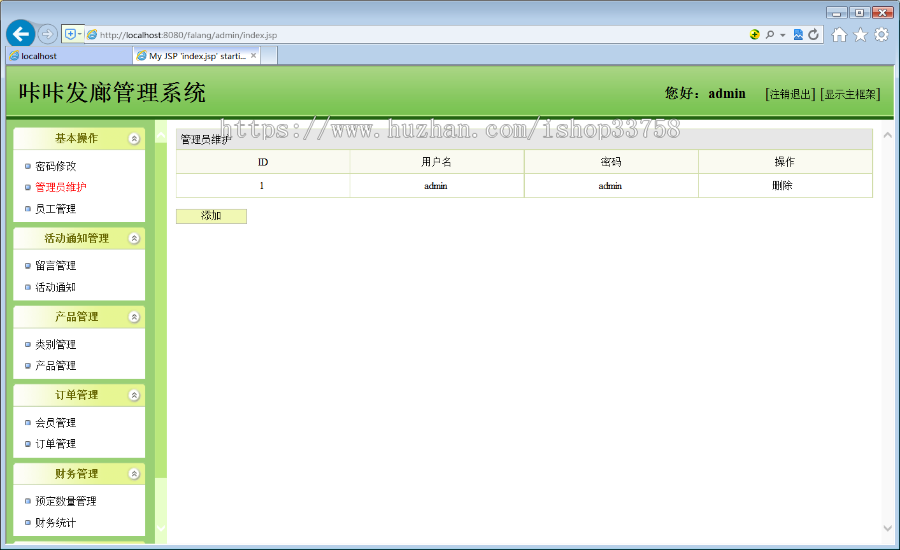This screenshot has width=900, height=550.
Task: Click the 添加 button
Action: pos(211,216)
